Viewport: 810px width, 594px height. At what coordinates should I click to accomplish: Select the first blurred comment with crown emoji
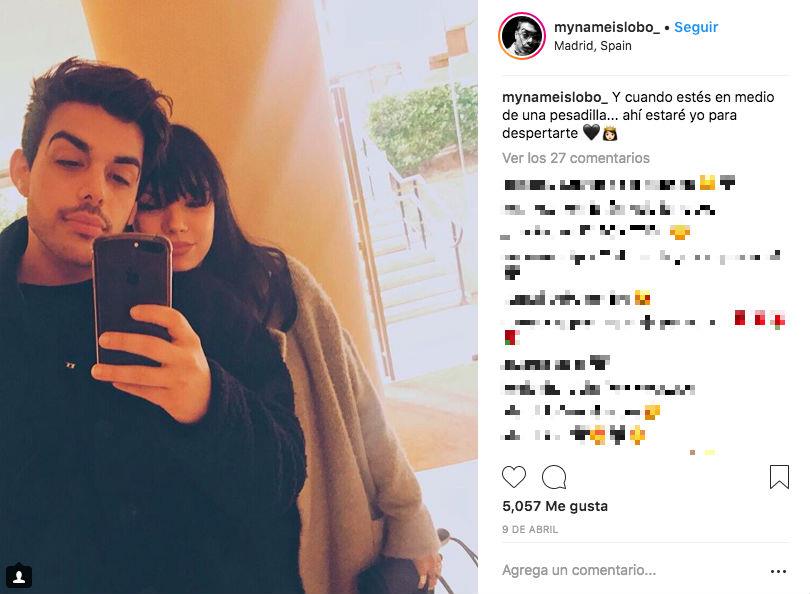619,183
